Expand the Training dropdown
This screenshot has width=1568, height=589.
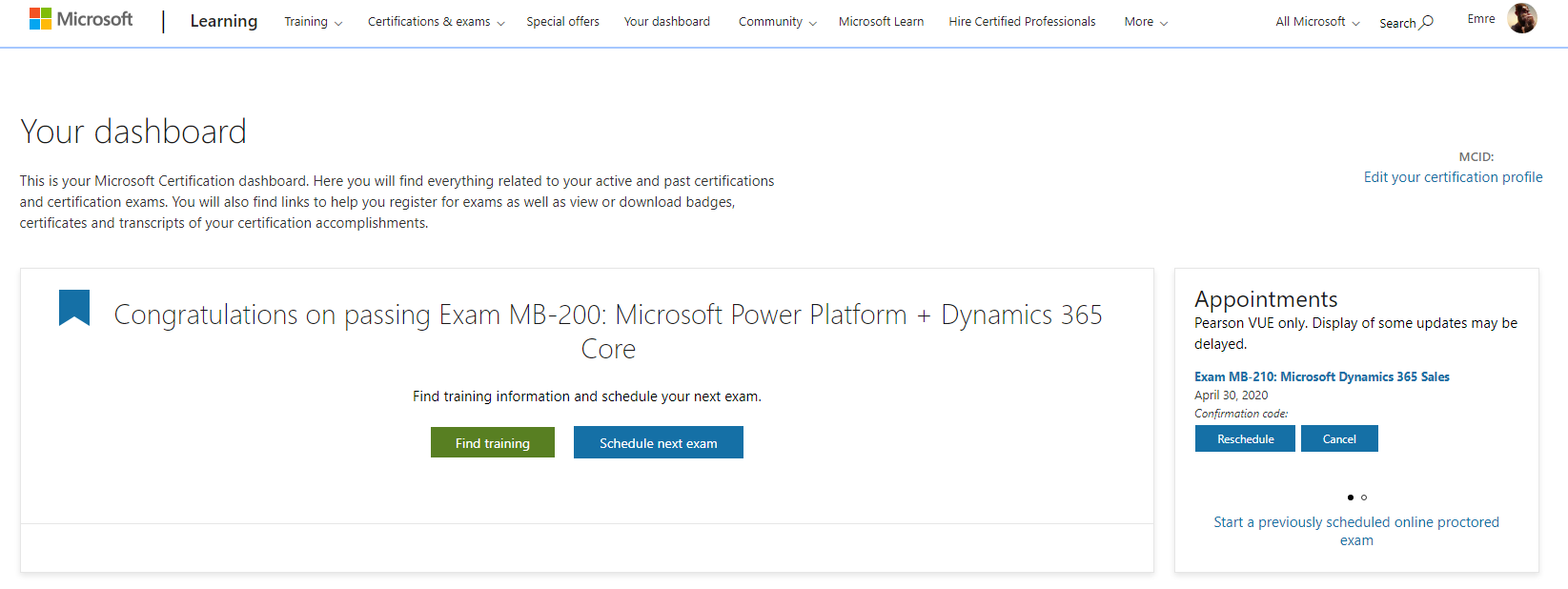coord(313,22)
